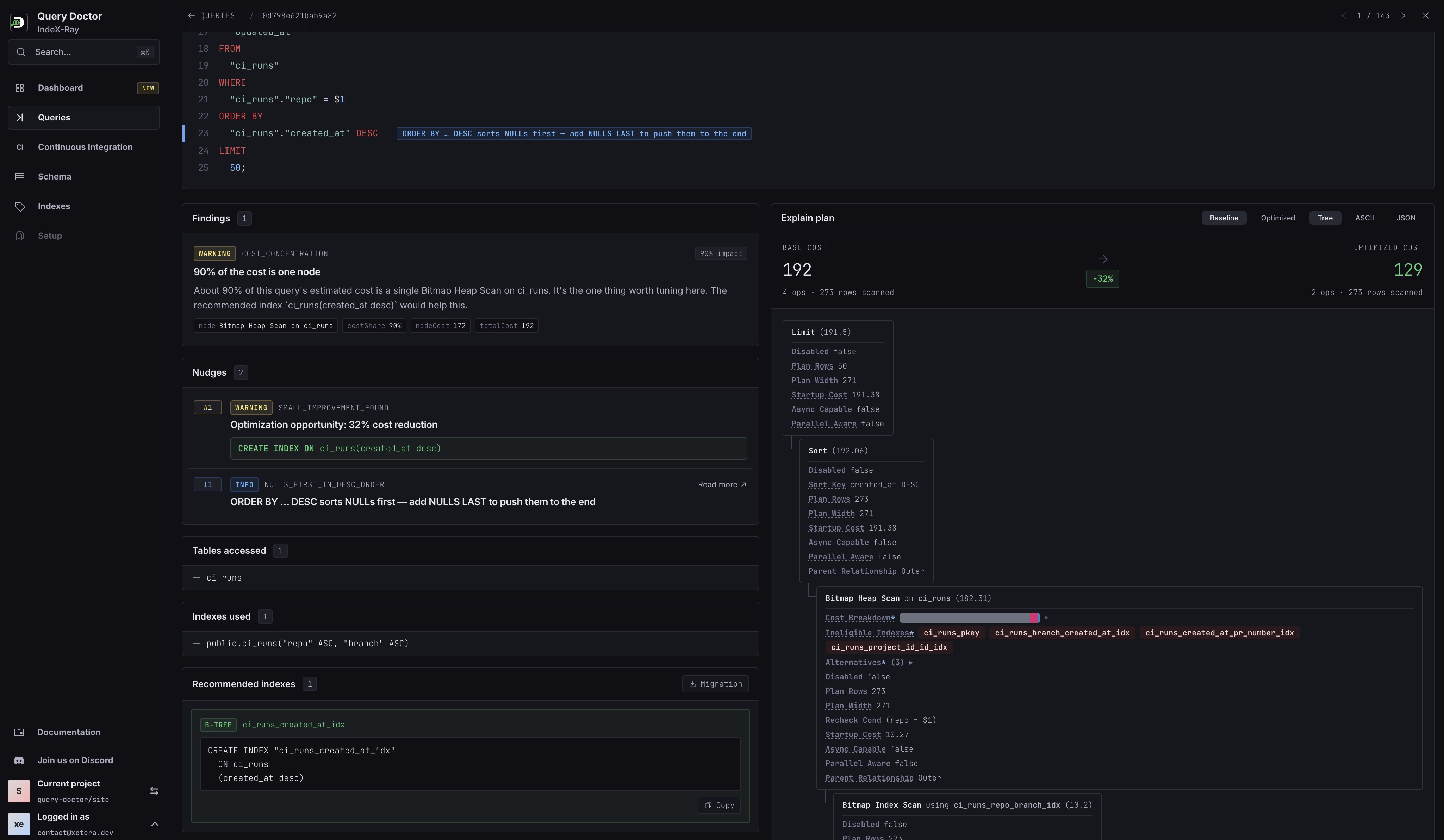Open the Queries page
The height and width of the screenshot is (840, 1444).
[x=84, y=117]
